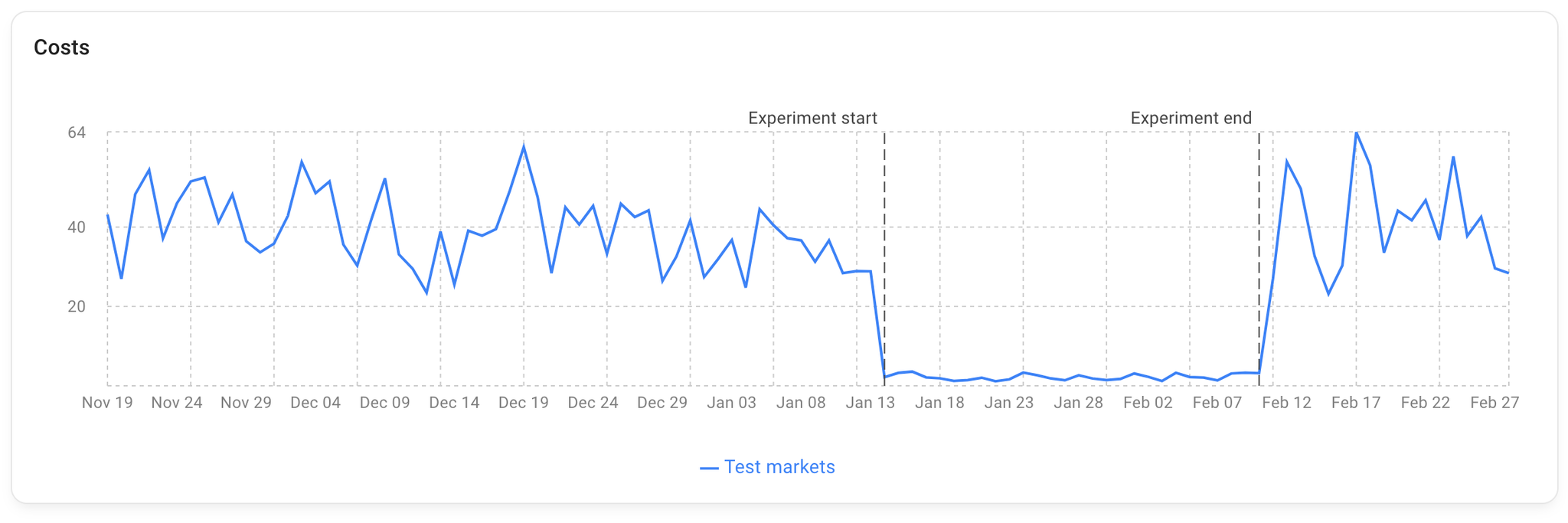The image size is (1568, 523).
Task: Click the Feb 02 date label
Action: pyautogui.click(x=1148, y=403)
